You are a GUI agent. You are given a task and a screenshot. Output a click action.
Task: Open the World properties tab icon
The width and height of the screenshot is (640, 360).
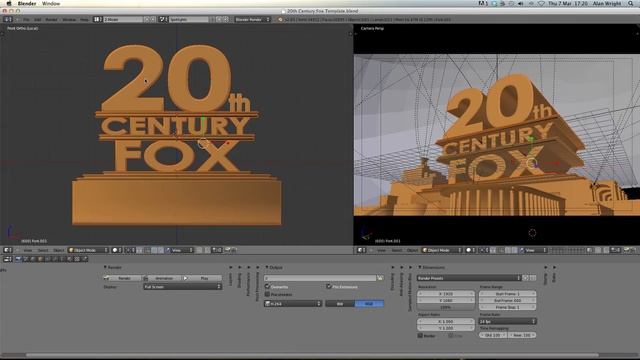pyautogui.click(x=33, y=259)
